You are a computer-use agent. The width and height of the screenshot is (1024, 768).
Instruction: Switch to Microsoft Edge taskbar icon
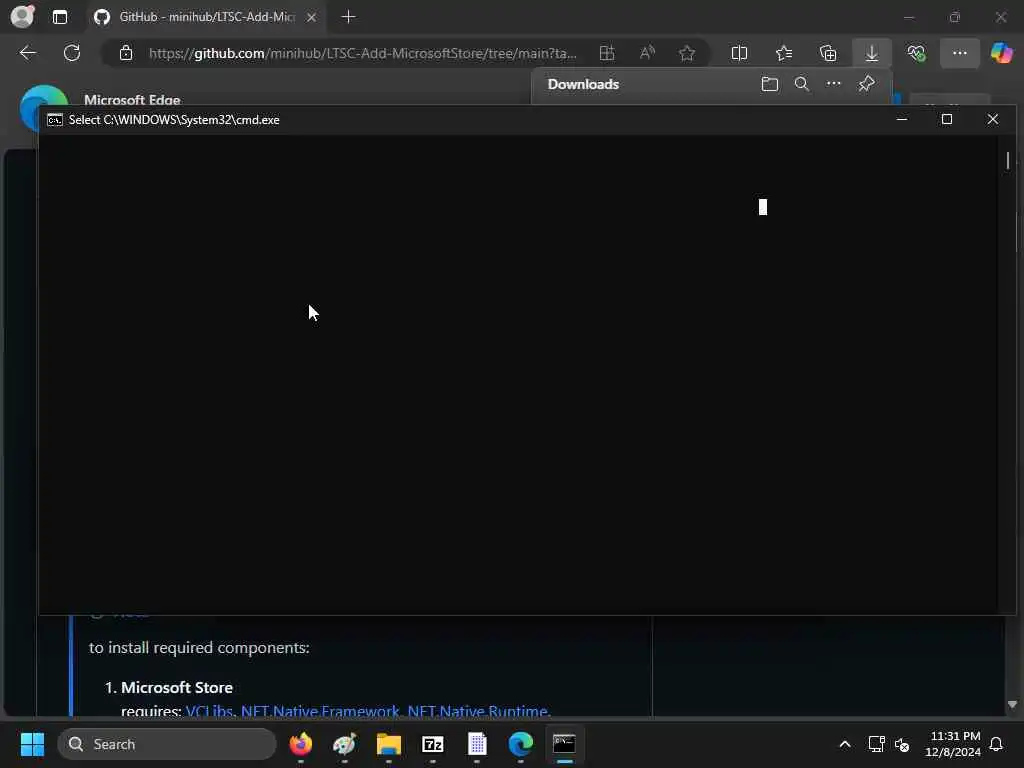[520, 744]
